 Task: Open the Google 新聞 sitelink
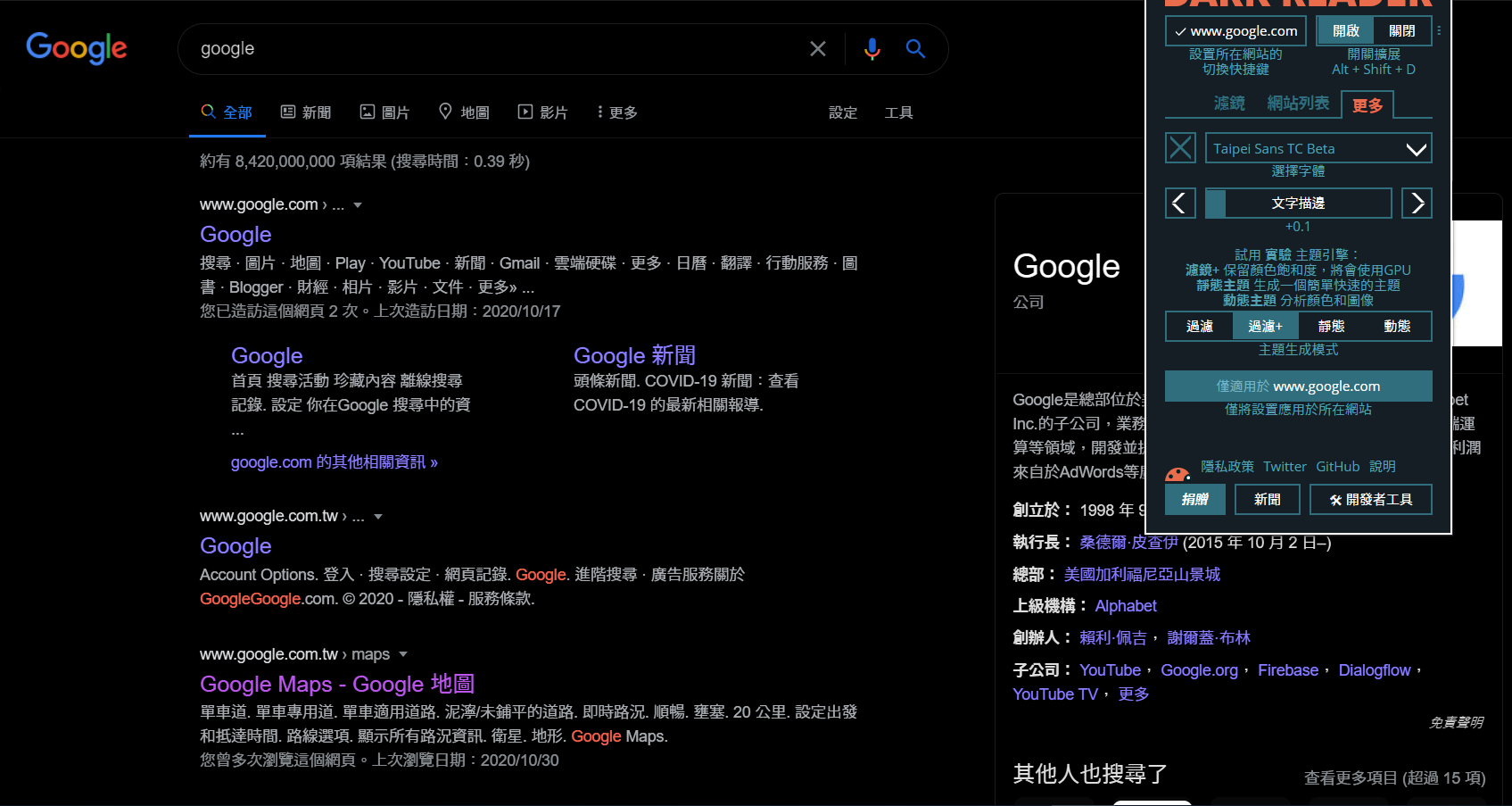(634, 356)
